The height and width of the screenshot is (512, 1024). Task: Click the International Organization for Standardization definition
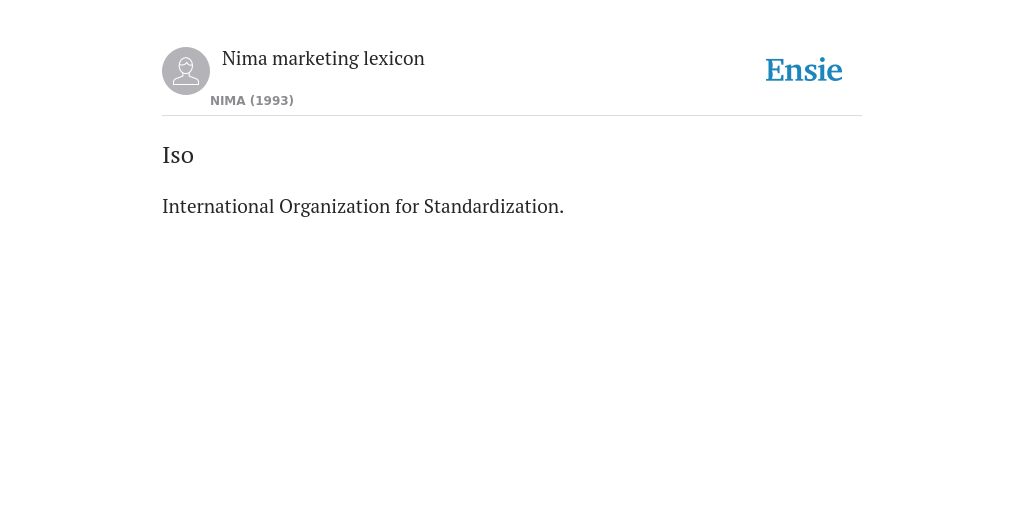(363, 206)
